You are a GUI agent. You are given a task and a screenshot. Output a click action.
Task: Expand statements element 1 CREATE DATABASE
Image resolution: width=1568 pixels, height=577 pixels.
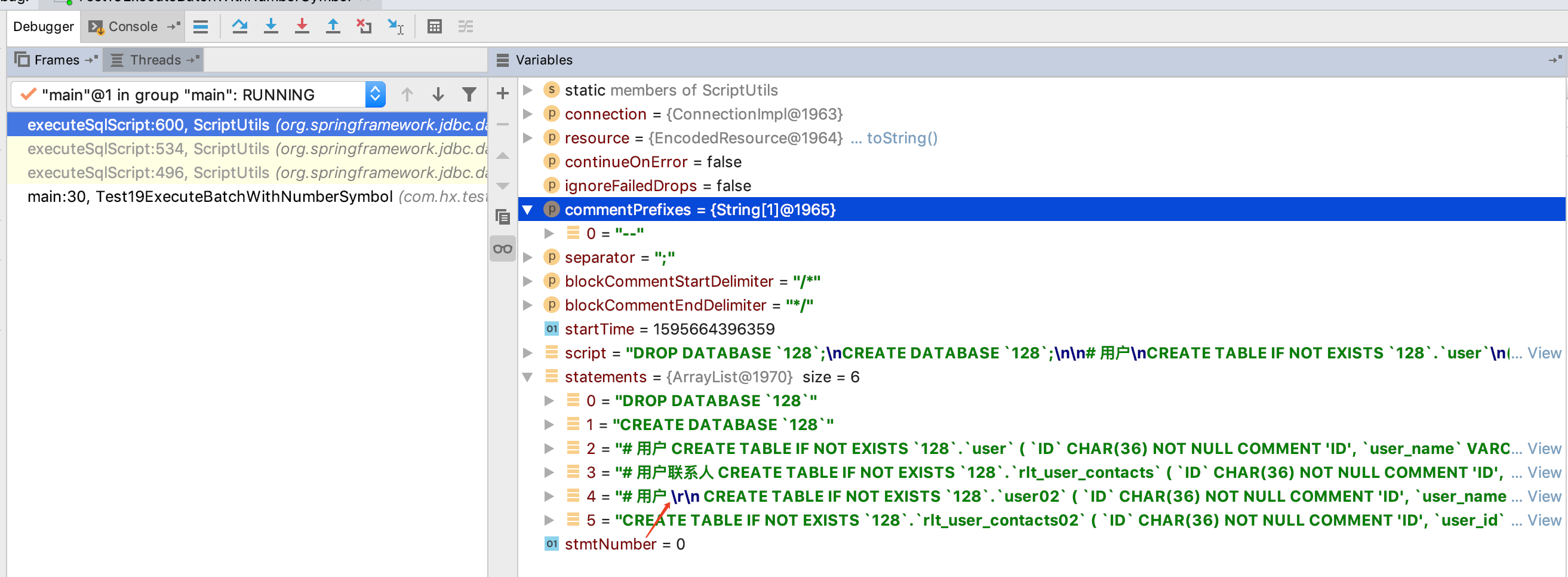point(549,424)
